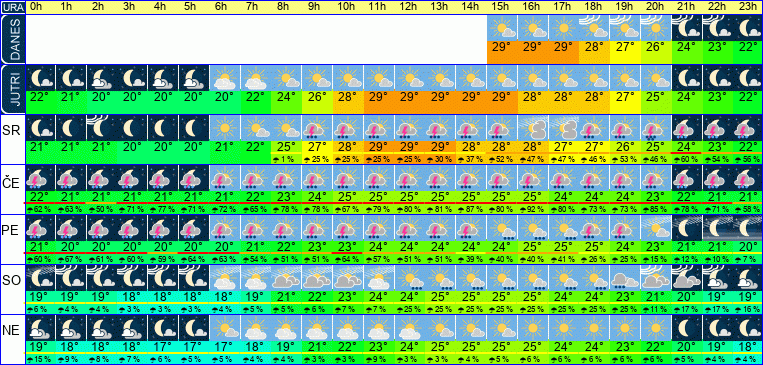Click the SR 16h foggy cloud icon
Screen dimensions: 763x365
(x=533, y=128)
